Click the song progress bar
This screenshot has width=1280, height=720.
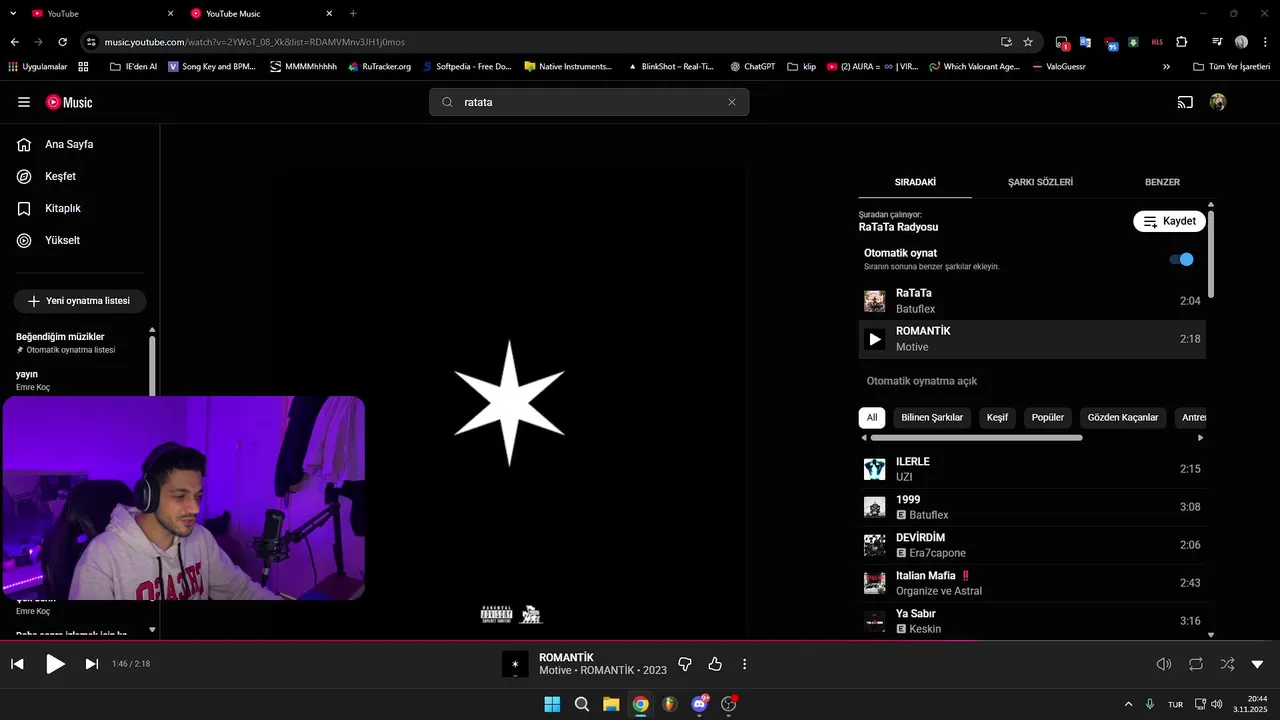(x=640, y=640)
